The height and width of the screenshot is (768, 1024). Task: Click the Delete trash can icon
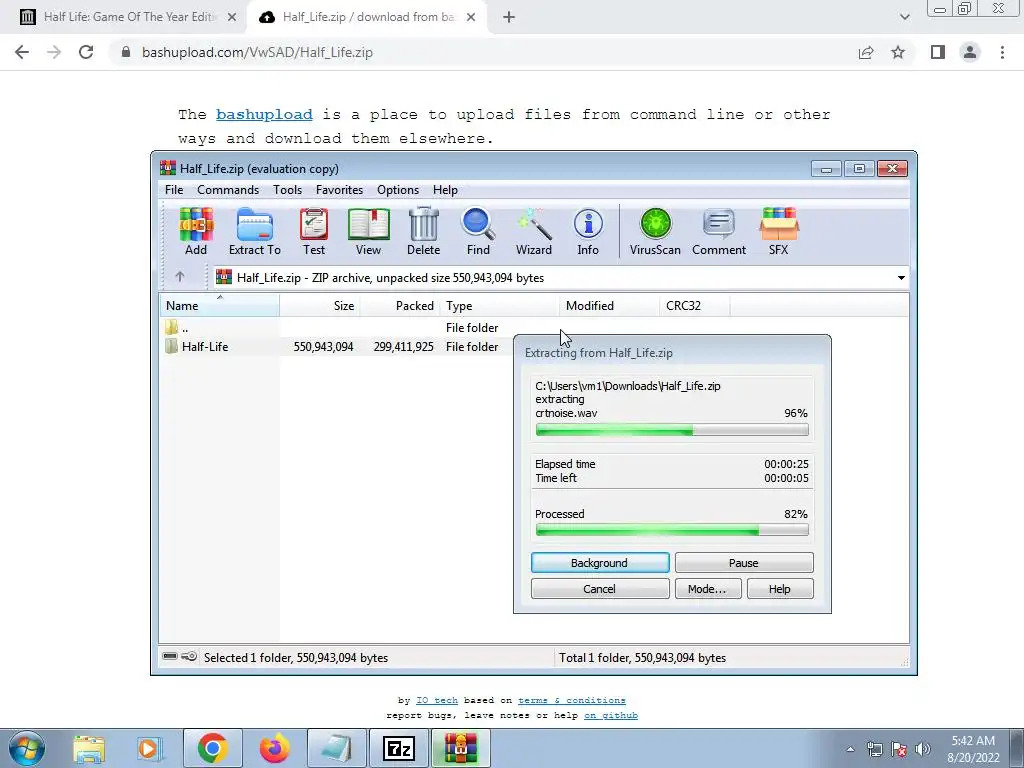[423, 232]
